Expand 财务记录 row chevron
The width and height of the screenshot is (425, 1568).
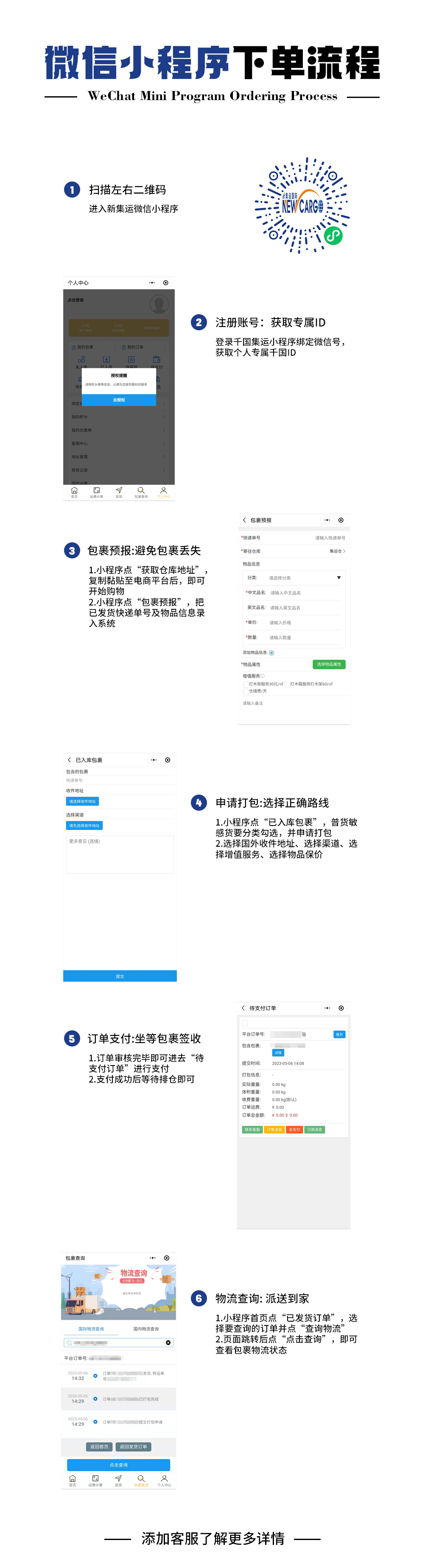(x=165, y=470)
